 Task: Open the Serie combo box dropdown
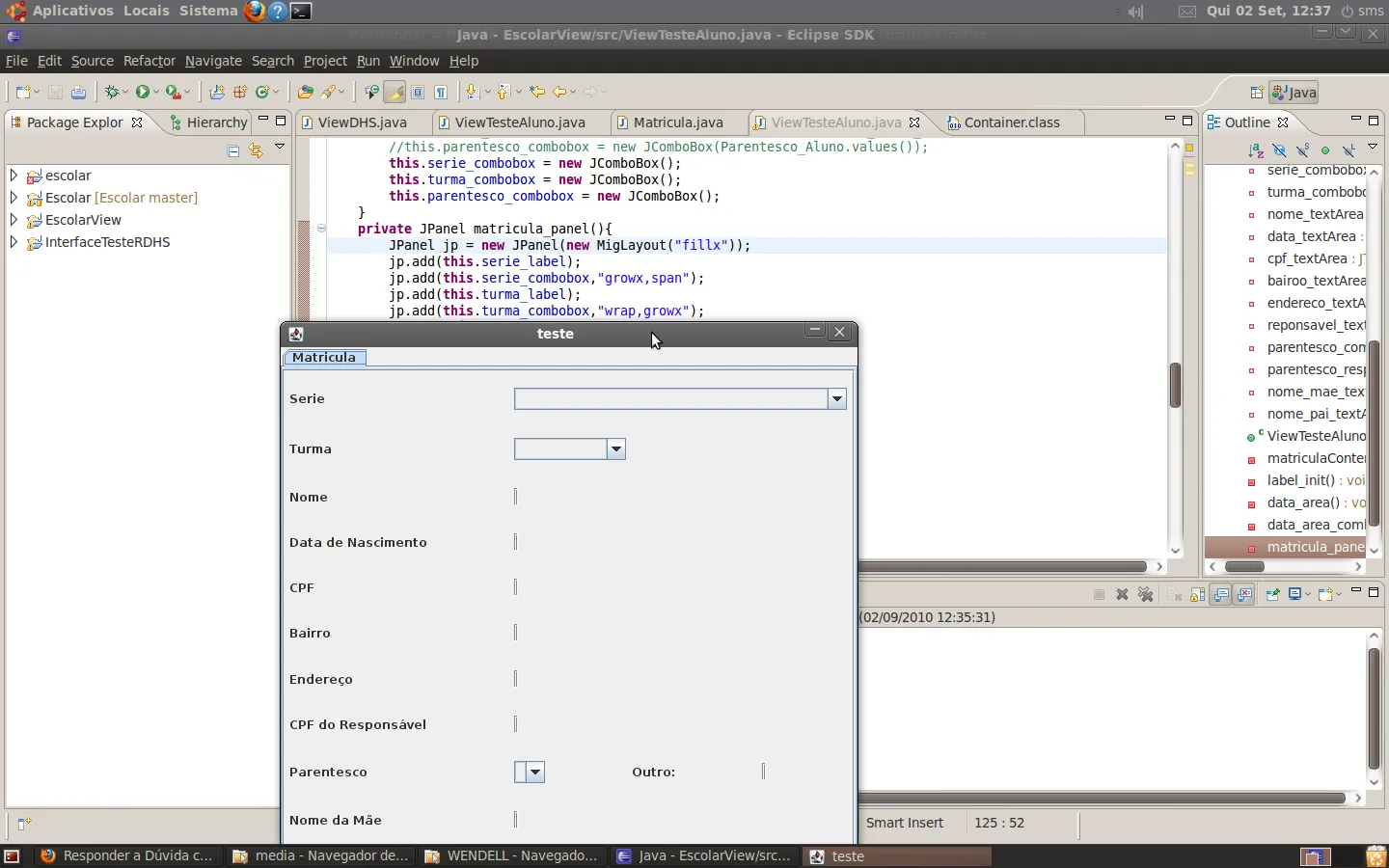836,399
